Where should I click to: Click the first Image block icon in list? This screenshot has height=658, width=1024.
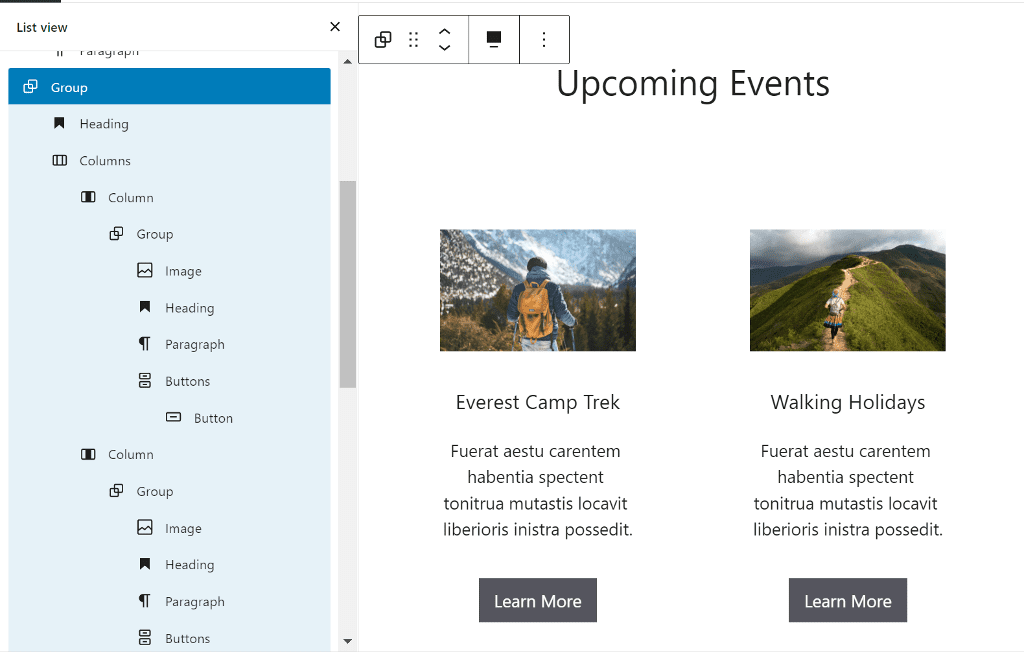[145, 271]
